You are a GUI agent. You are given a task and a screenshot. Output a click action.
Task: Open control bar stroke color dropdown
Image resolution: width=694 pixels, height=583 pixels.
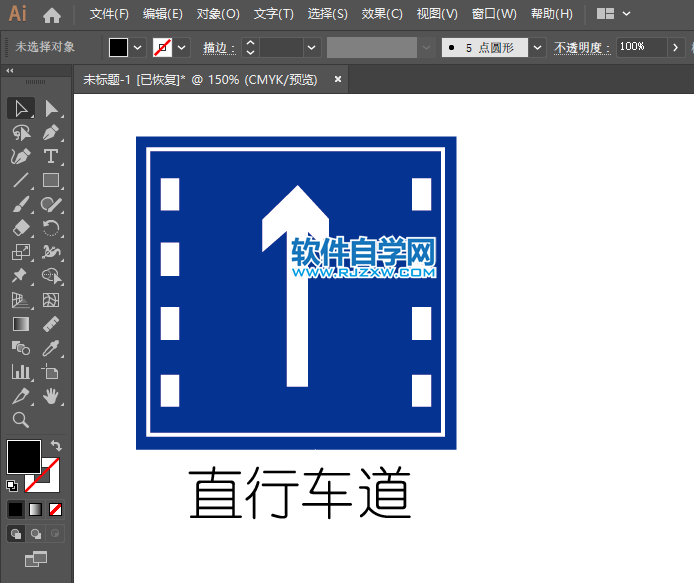(181, 47)
